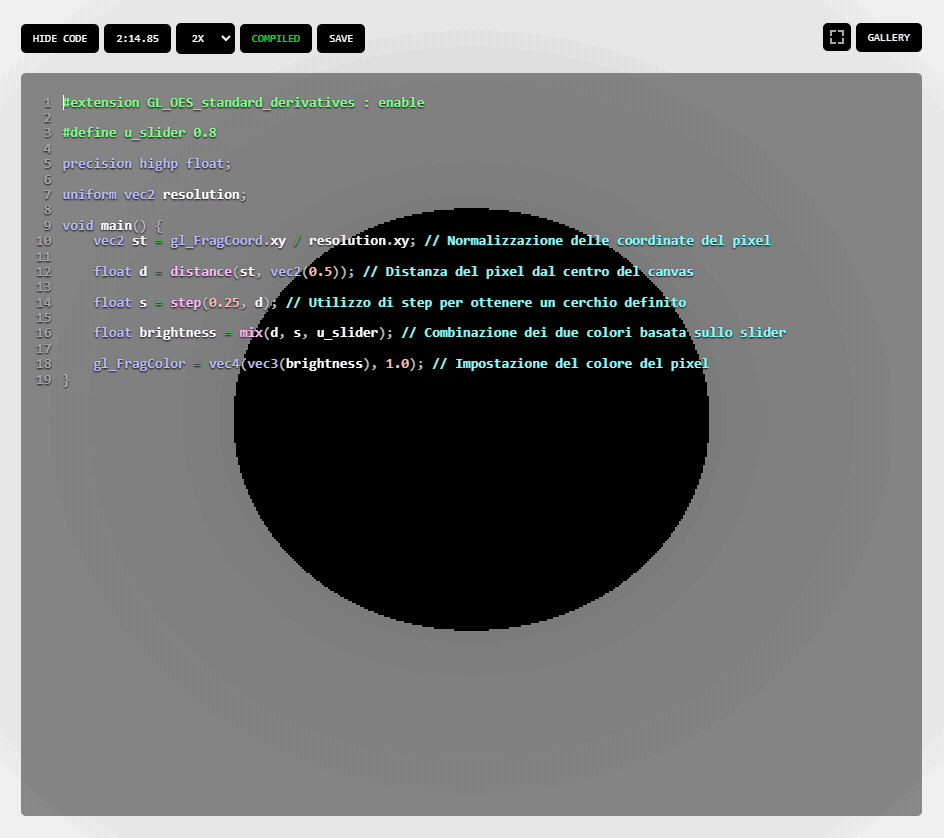944x838 pixels.
Task: Click the 'Impostazione del colore del pixel' comment
Action: [570, 364]
